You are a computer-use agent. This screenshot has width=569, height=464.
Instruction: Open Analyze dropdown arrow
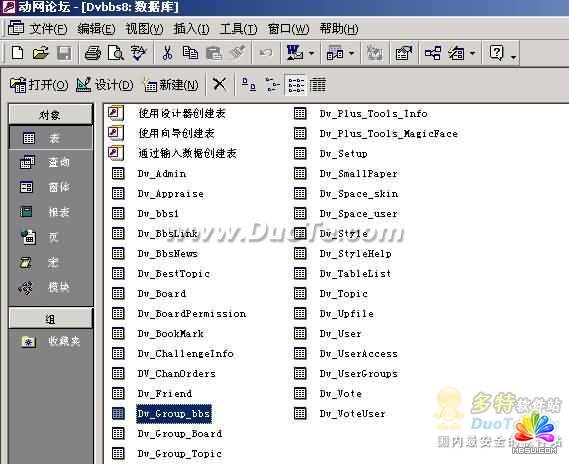pos(351,53)
